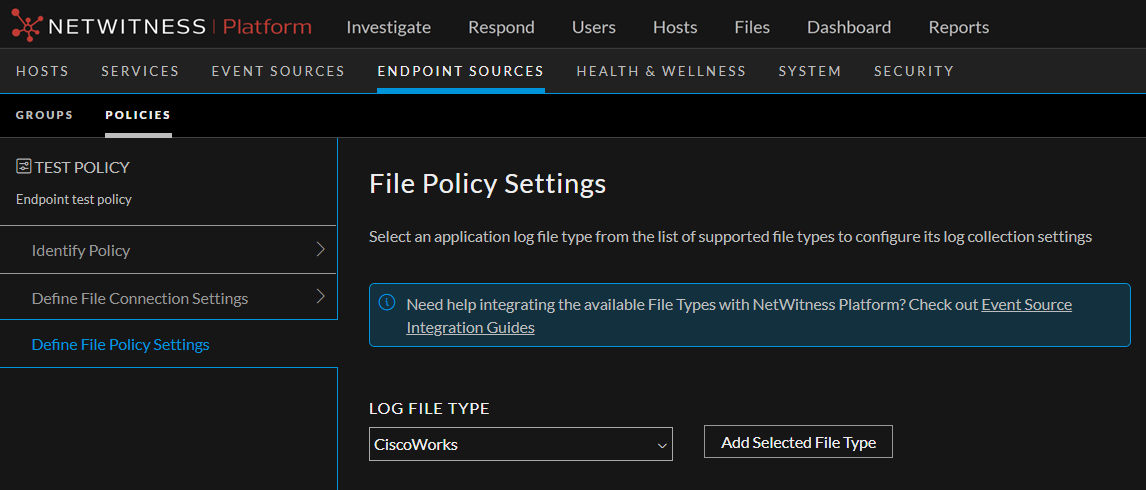Click the 'Select an application log file type' instruction
Image resolution: width=1146 pixels, height=490 pixels.
(x=730, y=237)
